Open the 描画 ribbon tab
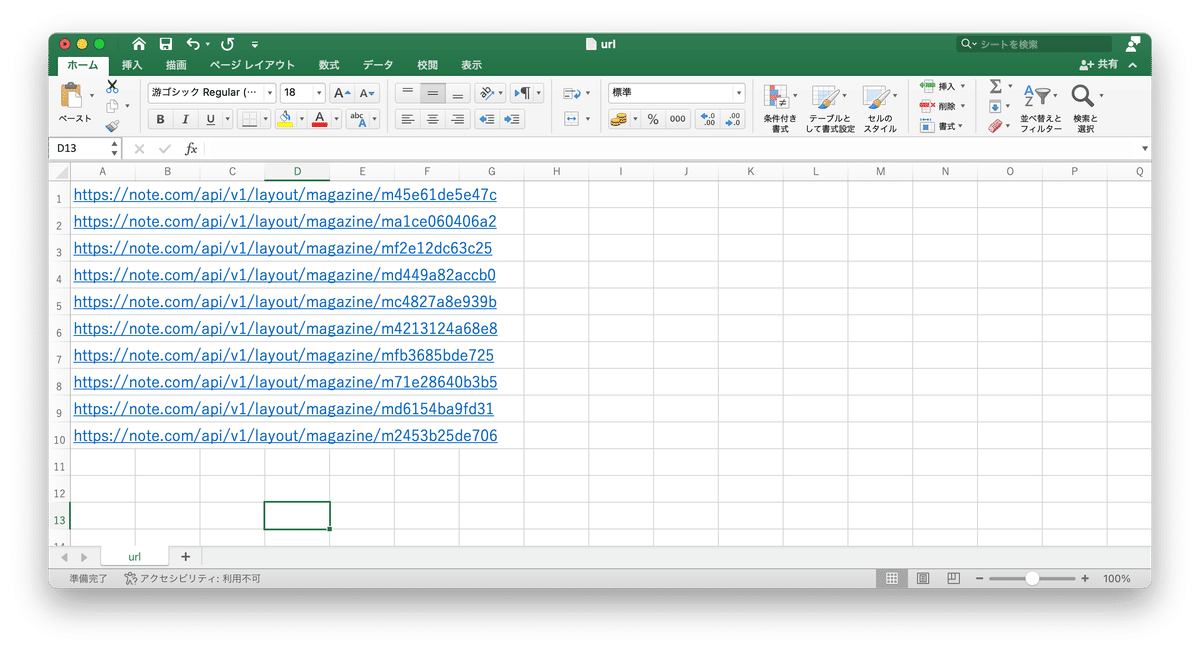The width and height of the screenshot is (1200, 652). pos(176,65)
